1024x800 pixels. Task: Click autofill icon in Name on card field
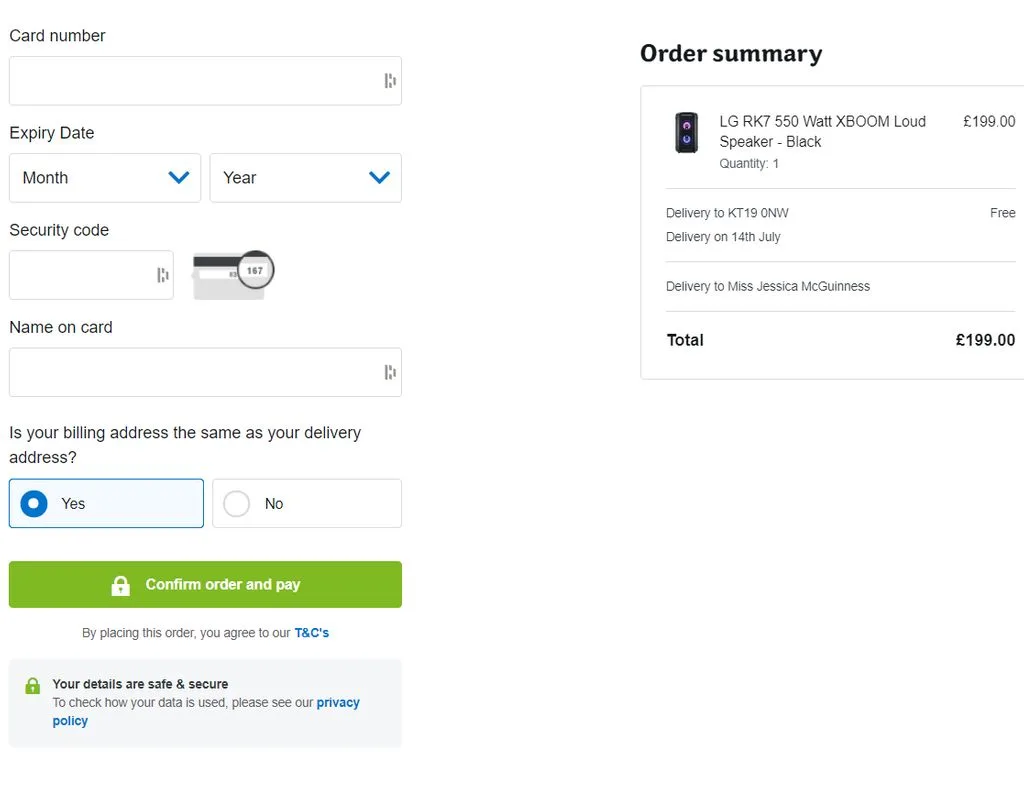[x=390, y=372]
